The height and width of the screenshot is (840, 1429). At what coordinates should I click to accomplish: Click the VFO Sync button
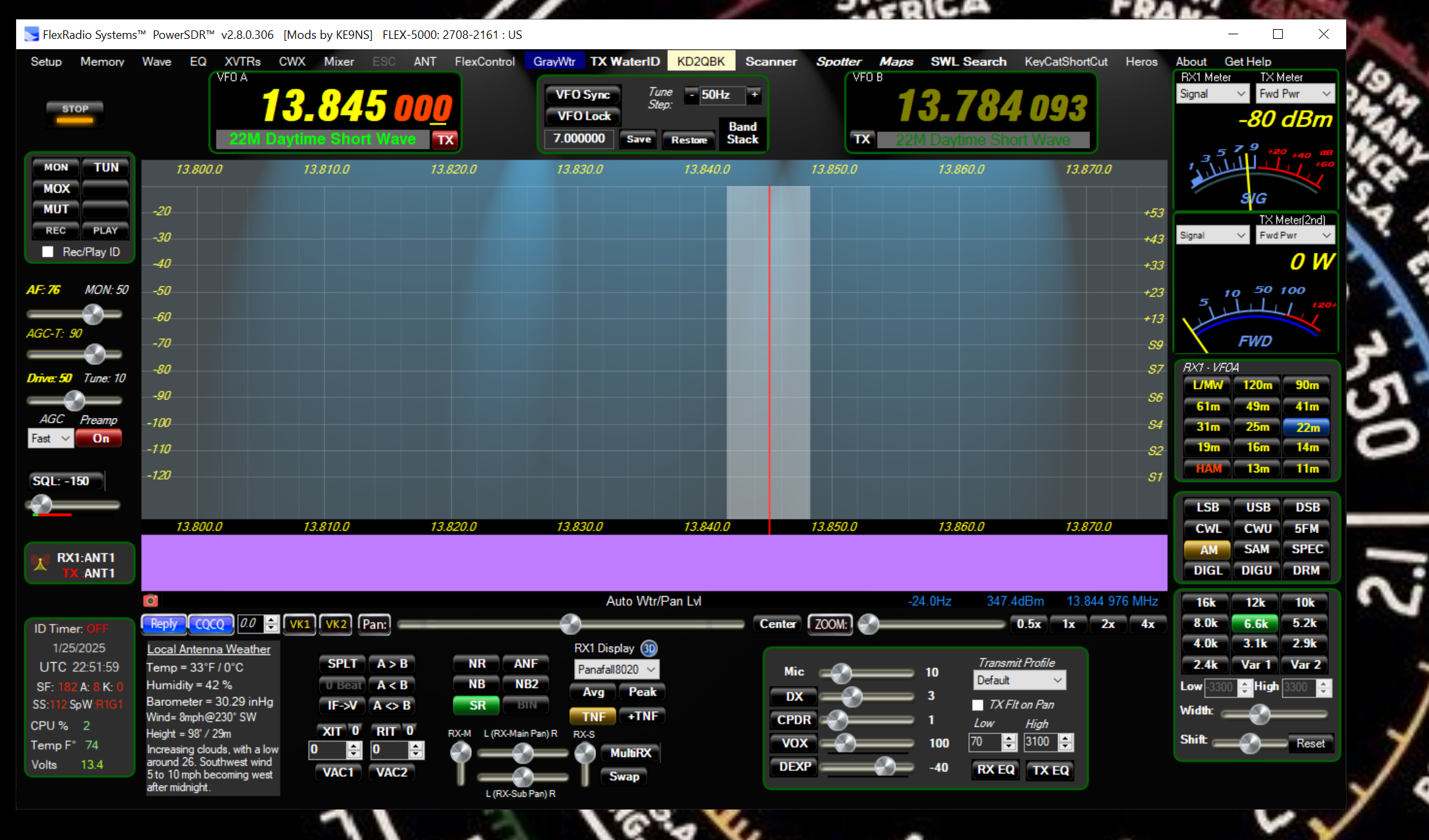click(x=582, y=94)
